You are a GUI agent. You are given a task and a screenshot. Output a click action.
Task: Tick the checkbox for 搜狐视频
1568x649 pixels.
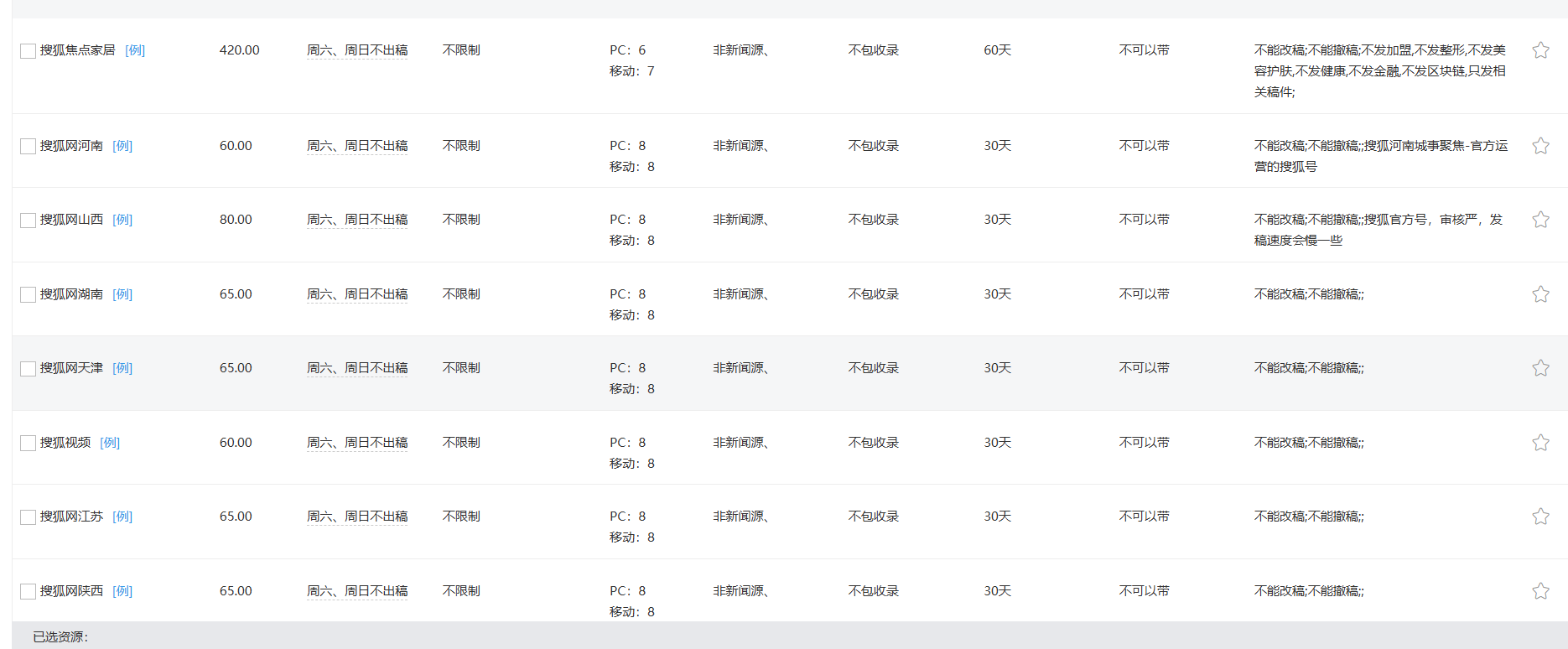pyautogui.click(x=28, y=444)
